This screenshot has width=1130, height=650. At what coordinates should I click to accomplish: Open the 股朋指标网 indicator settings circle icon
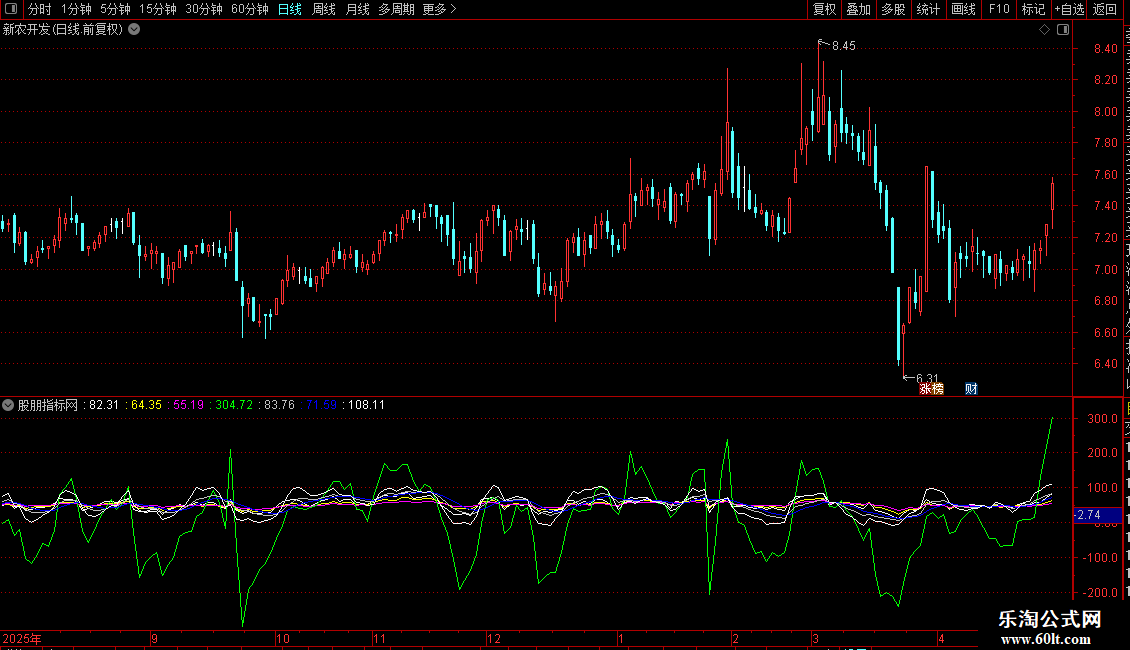coord(8,405)
